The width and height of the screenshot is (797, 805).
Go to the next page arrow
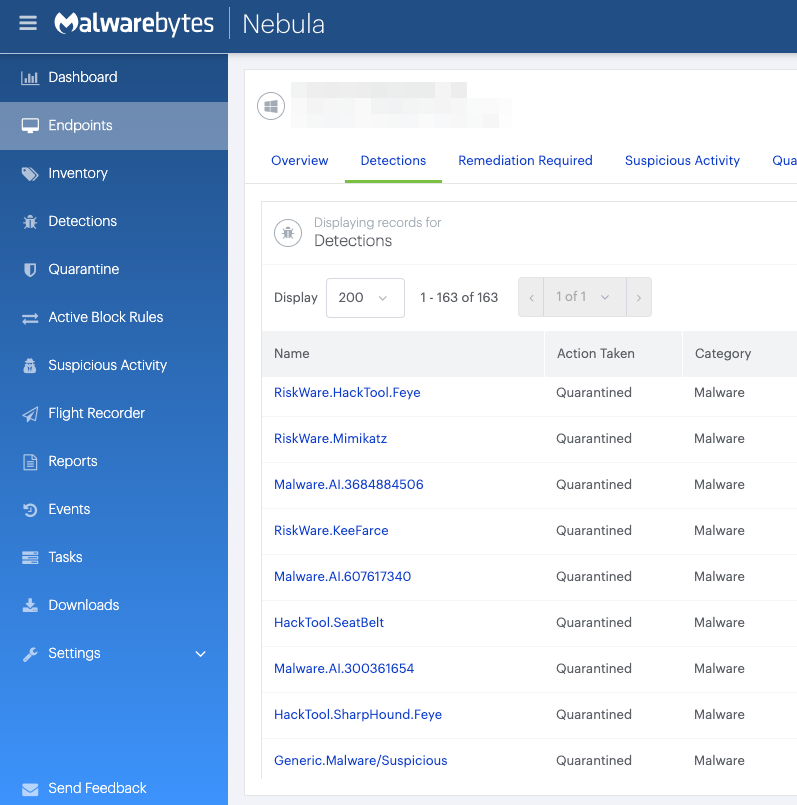pyautogui.click(x=639, y=297)
